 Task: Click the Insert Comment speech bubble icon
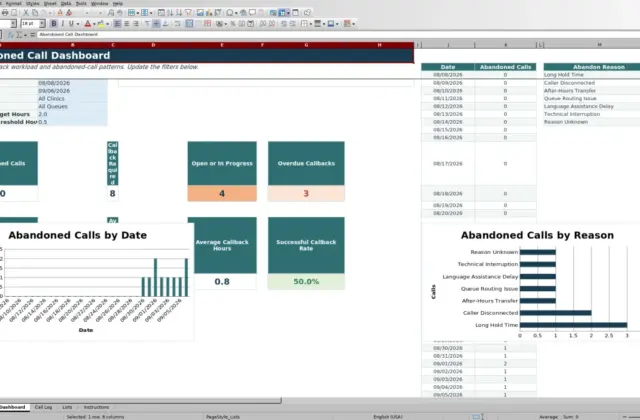coord(252,13)
